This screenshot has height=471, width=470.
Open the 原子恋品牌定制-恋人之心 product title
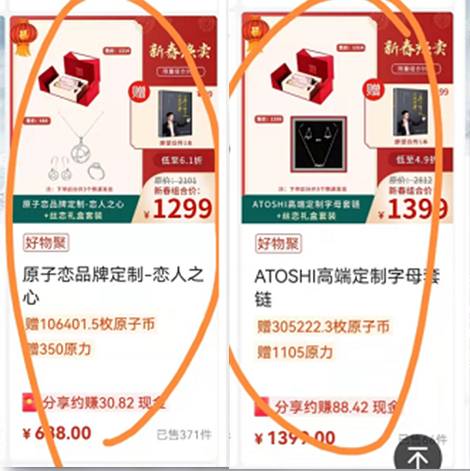113,286
